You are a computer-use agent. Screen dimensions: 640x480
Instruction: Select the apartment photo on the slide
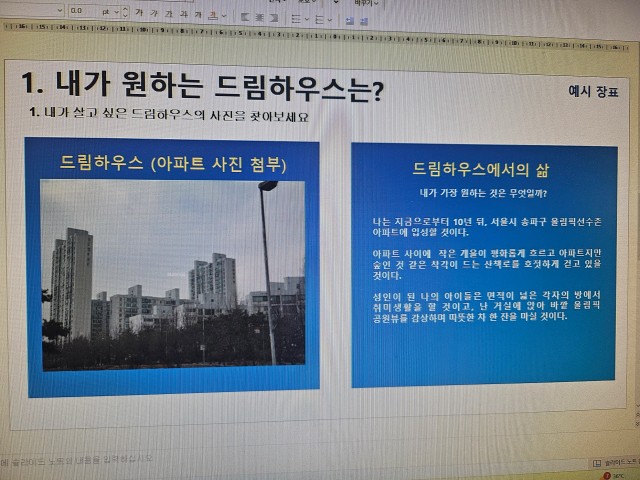(173, 275)
